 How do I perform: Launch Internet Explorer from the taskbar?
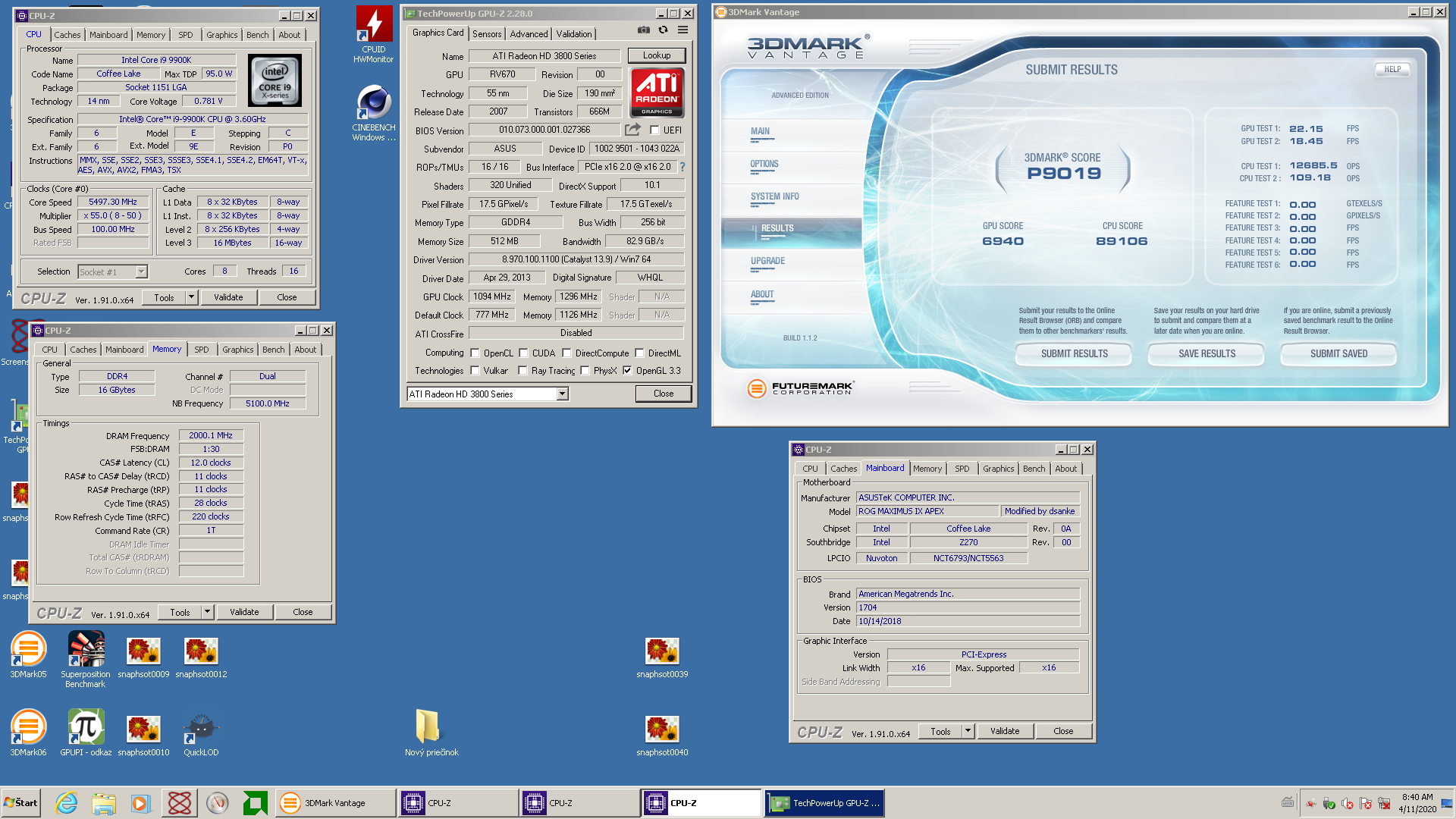click(66, 802)
